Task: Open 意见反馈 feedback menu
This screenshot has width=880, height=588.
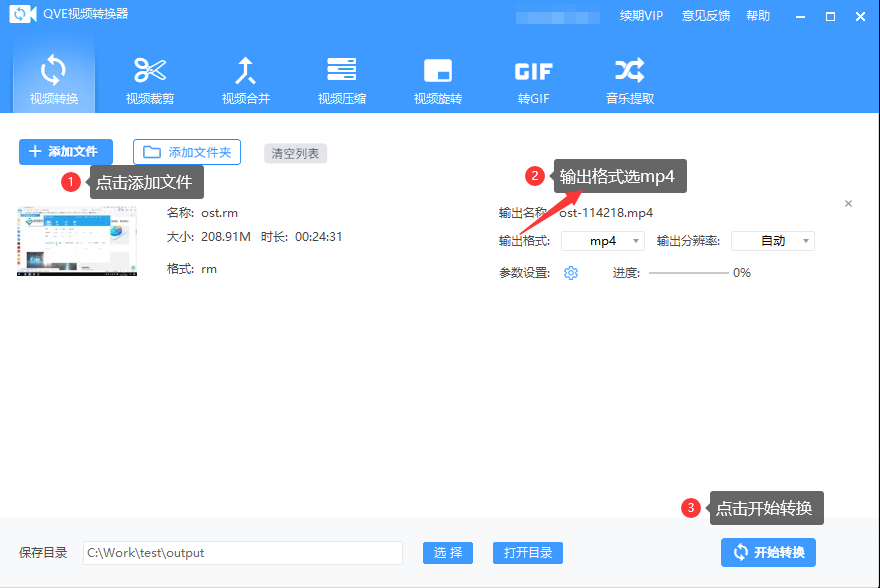Action: tap(705, 16)
